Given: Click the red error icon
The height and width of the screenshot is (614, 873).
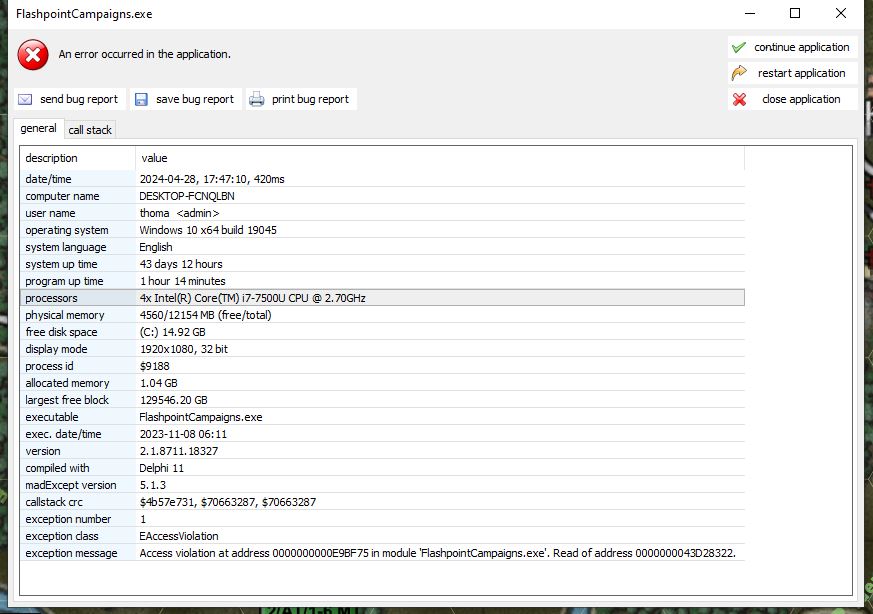Looking at the screenshot, I should point(33,55).
